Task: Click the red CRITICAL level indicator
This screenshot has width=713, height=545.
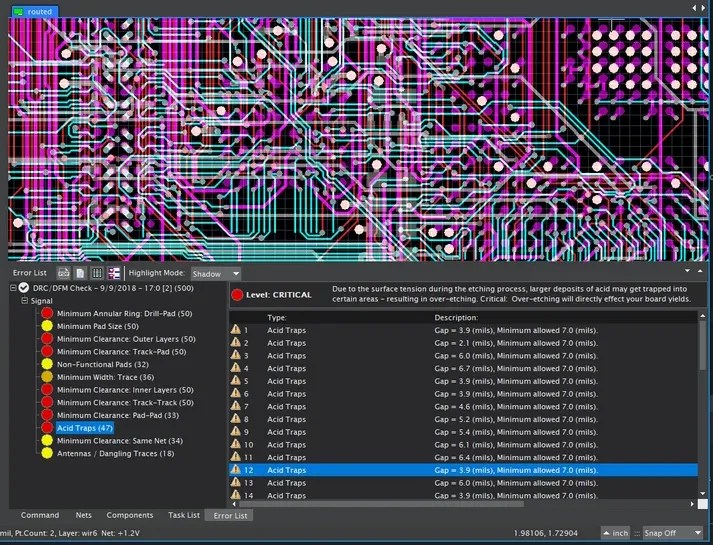Action: [x=237, y=295]
